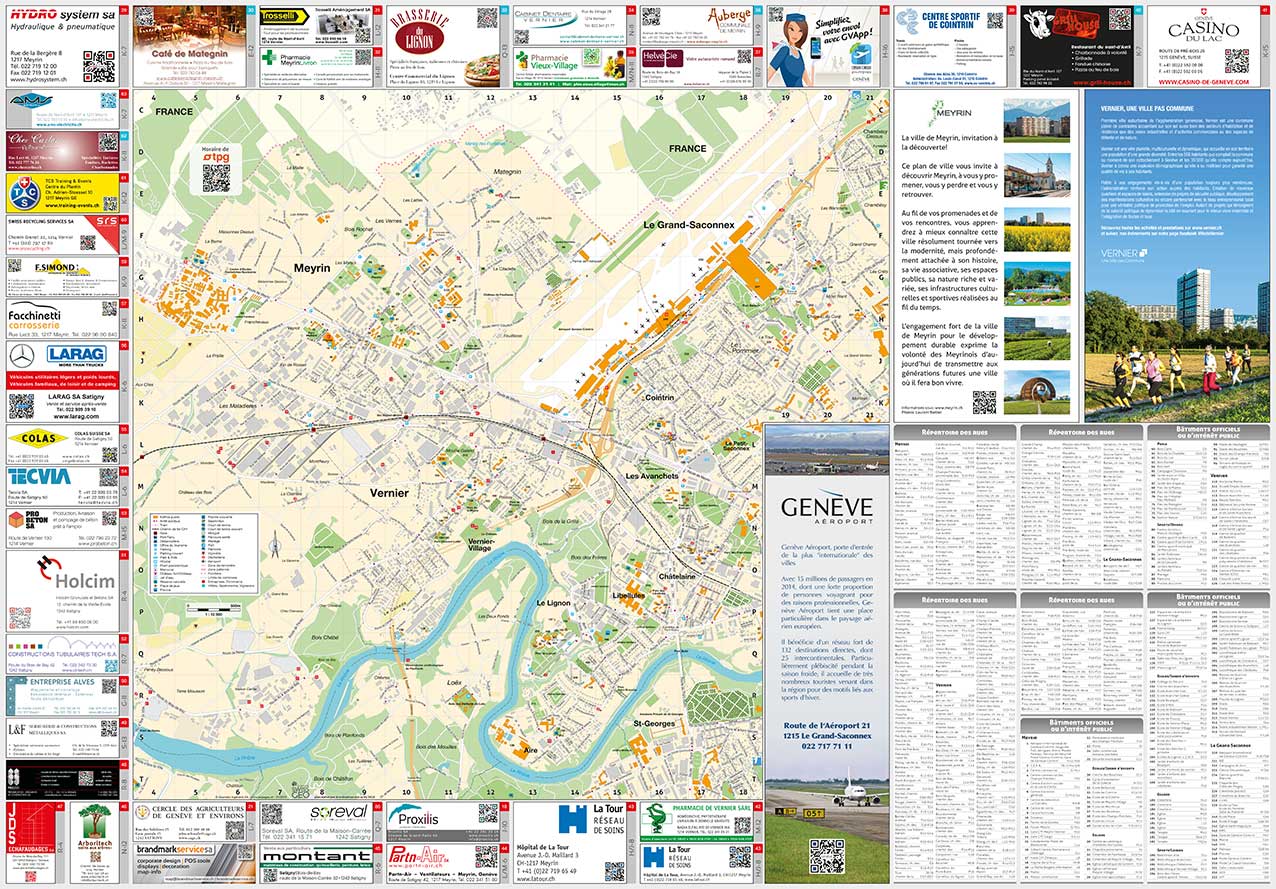1276x889 pixels.
Task: Click the tpg timetable QR code
Action: (218, 178)
